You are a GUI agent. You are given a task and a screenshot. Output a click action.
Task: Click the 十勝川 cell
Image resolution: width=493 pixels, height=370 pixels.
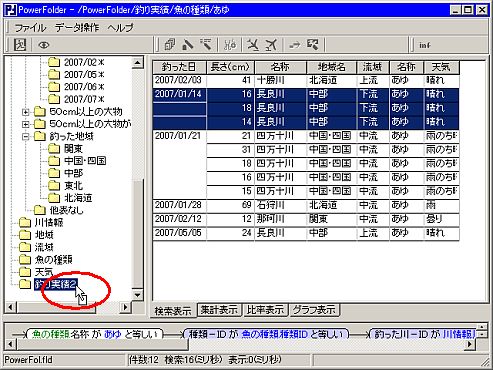click(x=280, y=81)
